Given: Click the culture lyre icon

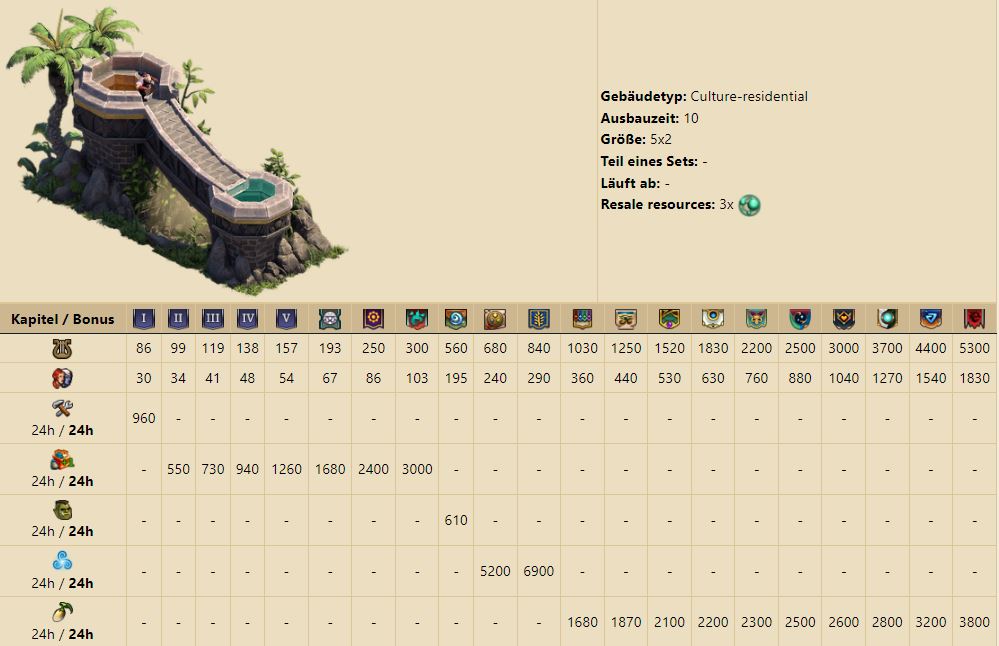Looking at the screenshot, I should [63, 349].
